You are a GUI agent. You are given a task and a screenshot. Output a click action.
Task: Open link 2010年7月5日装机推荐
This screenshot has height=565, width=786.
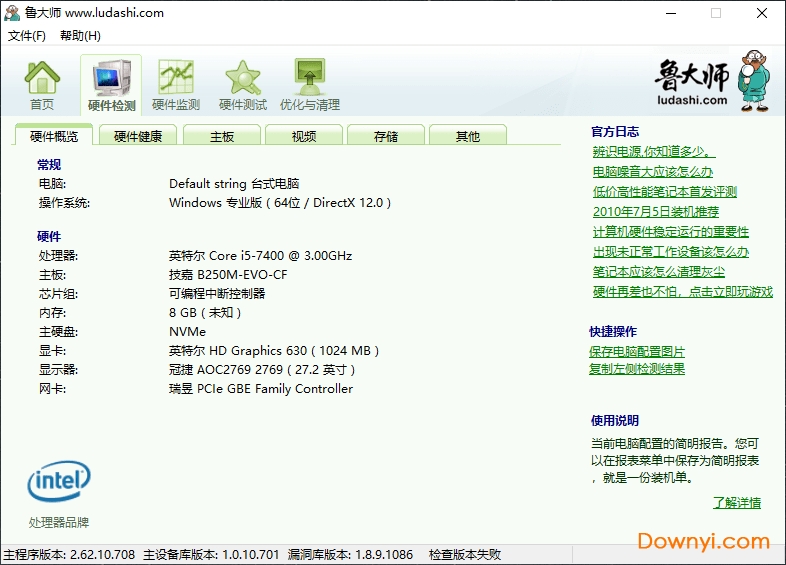point(656,212)
